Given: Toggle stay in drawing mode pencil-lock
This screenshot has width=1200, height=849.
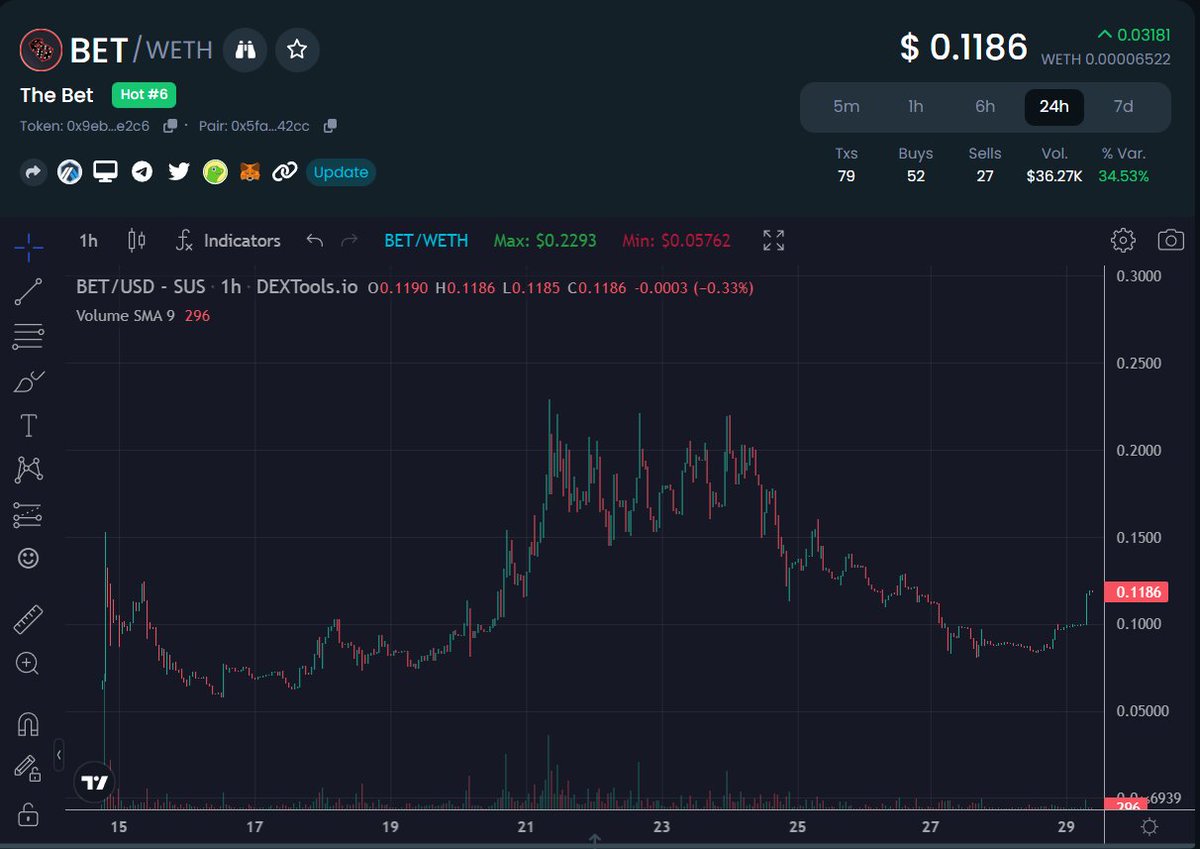Looking at the screenshot, I should 28,768.
